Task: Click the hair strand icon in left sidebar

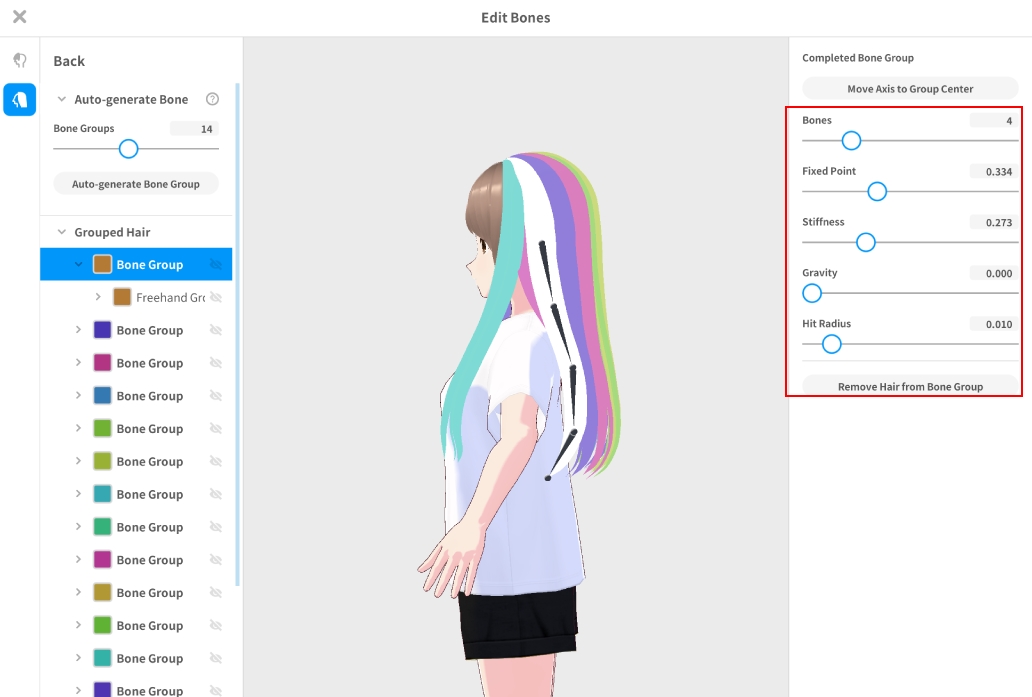Action: (19, 61)
